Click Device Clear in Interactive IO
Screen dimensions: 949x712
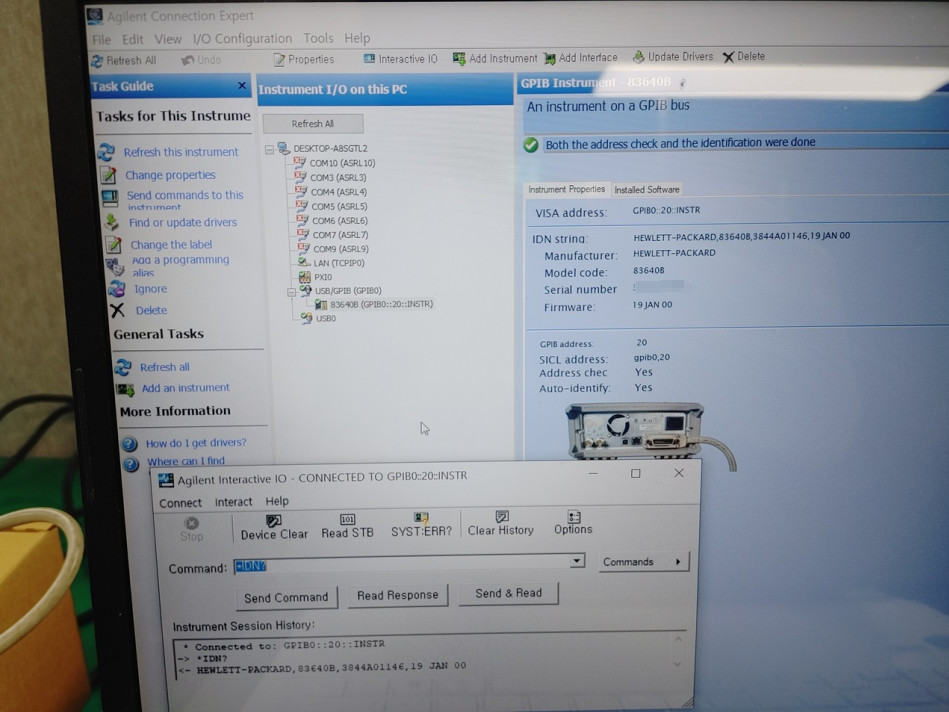point(274,527)
